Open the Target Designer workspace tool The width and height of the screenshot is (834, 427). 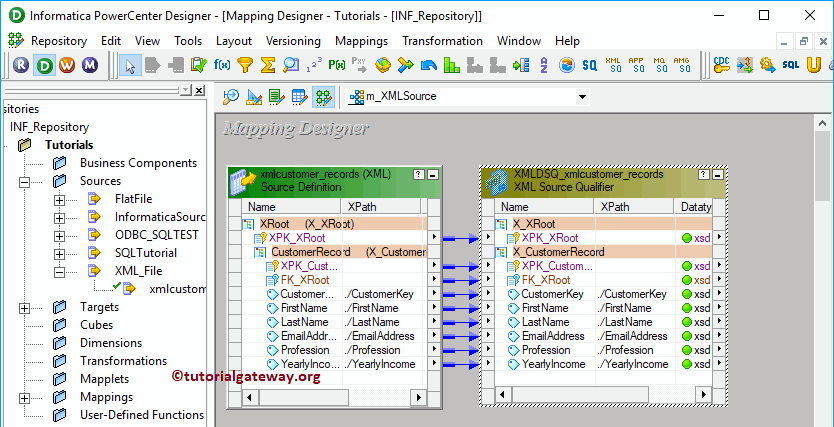point(254,96)
